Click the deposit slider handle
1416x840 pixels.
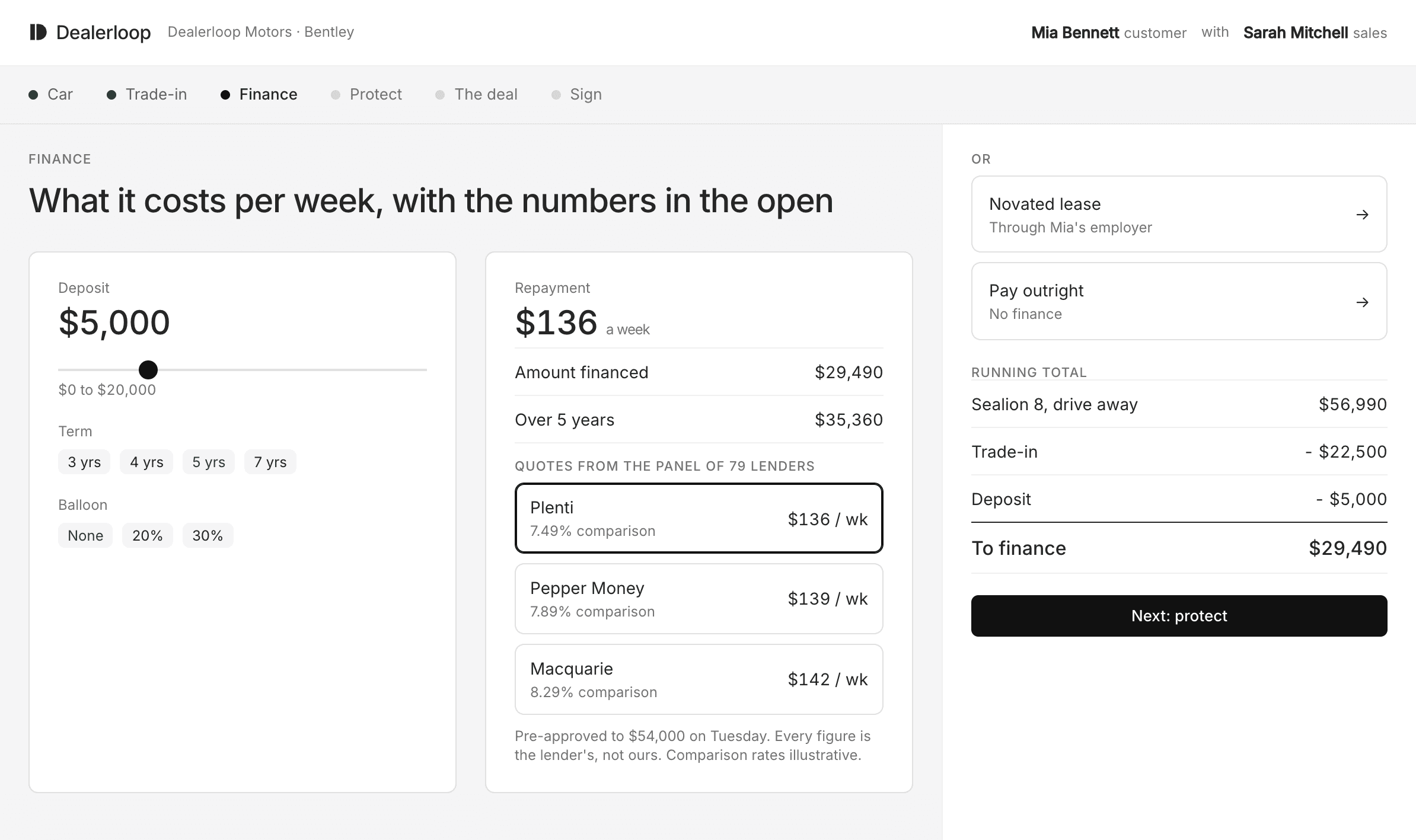tap(148, 370)
